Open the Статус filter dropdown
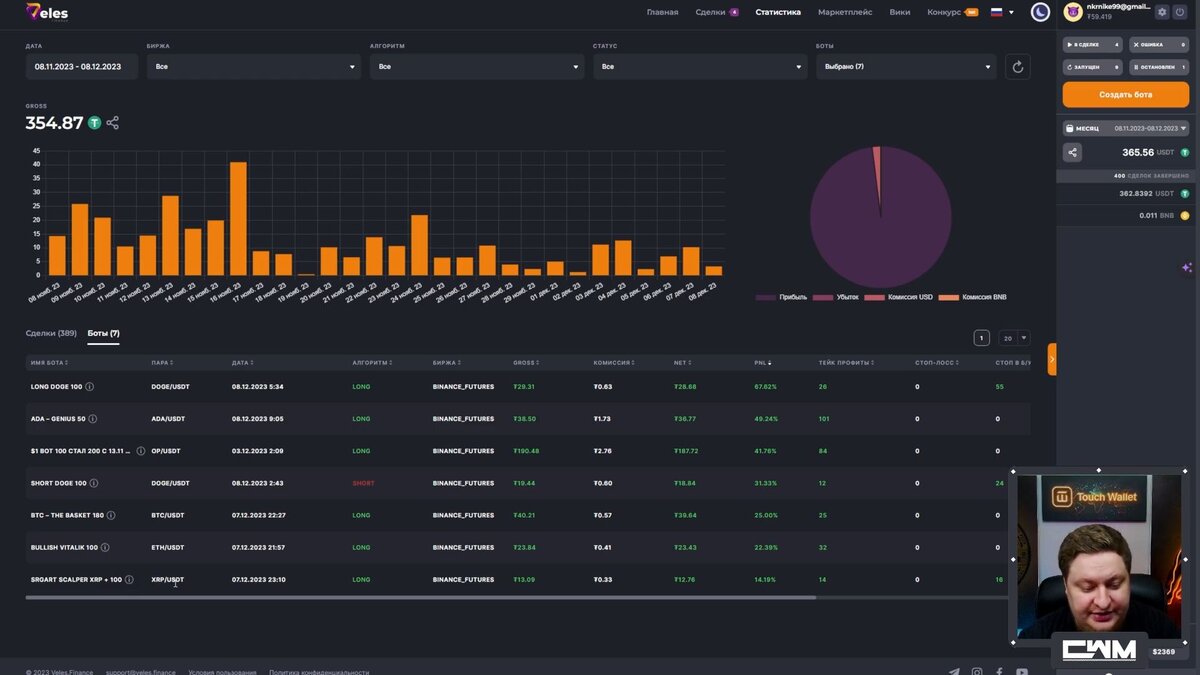Screen dimensions: 1200x675 pyautogui.click(x=700, y=67)
